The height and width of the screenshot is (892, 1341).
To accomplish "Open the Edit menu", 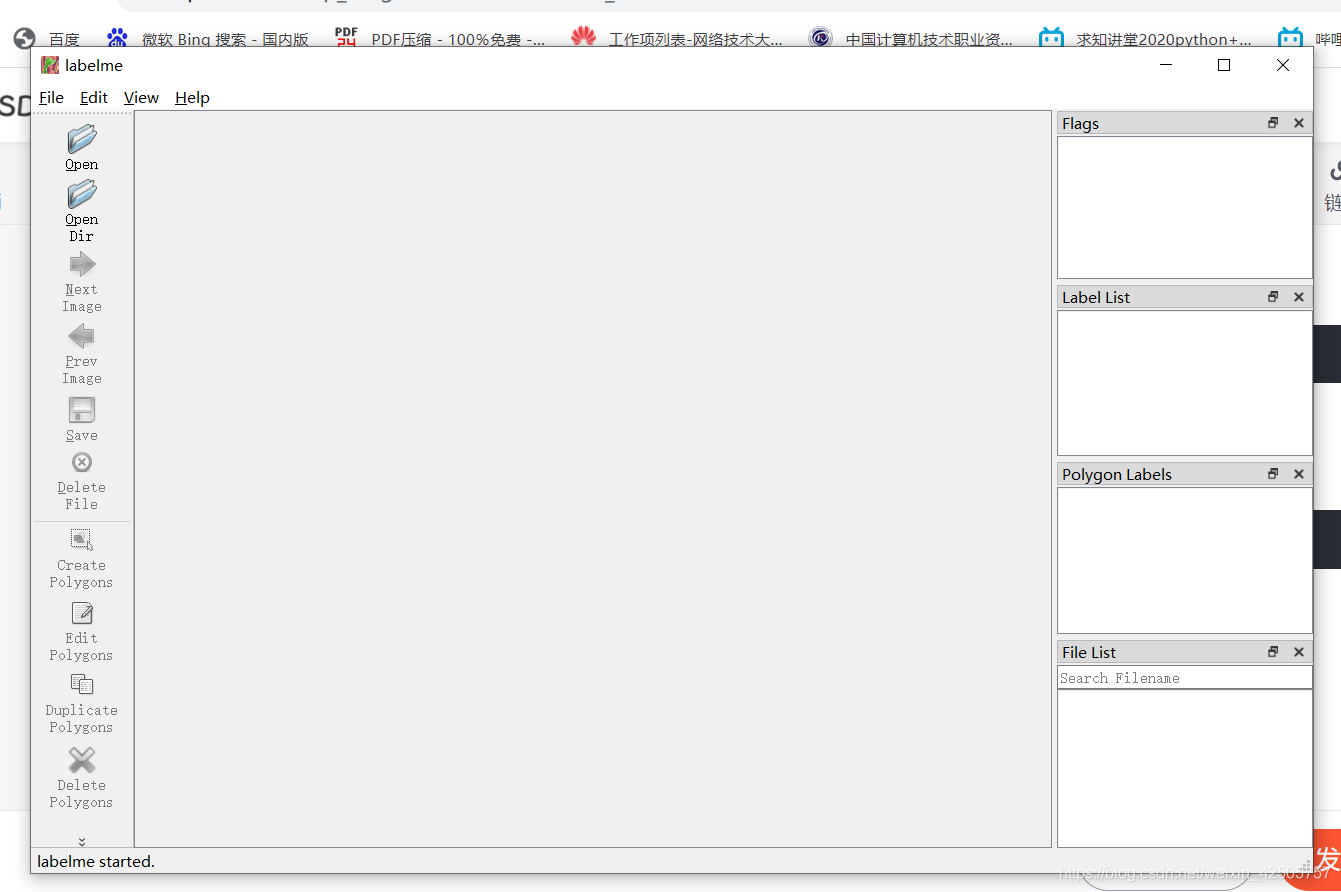I will coord(94,97).
